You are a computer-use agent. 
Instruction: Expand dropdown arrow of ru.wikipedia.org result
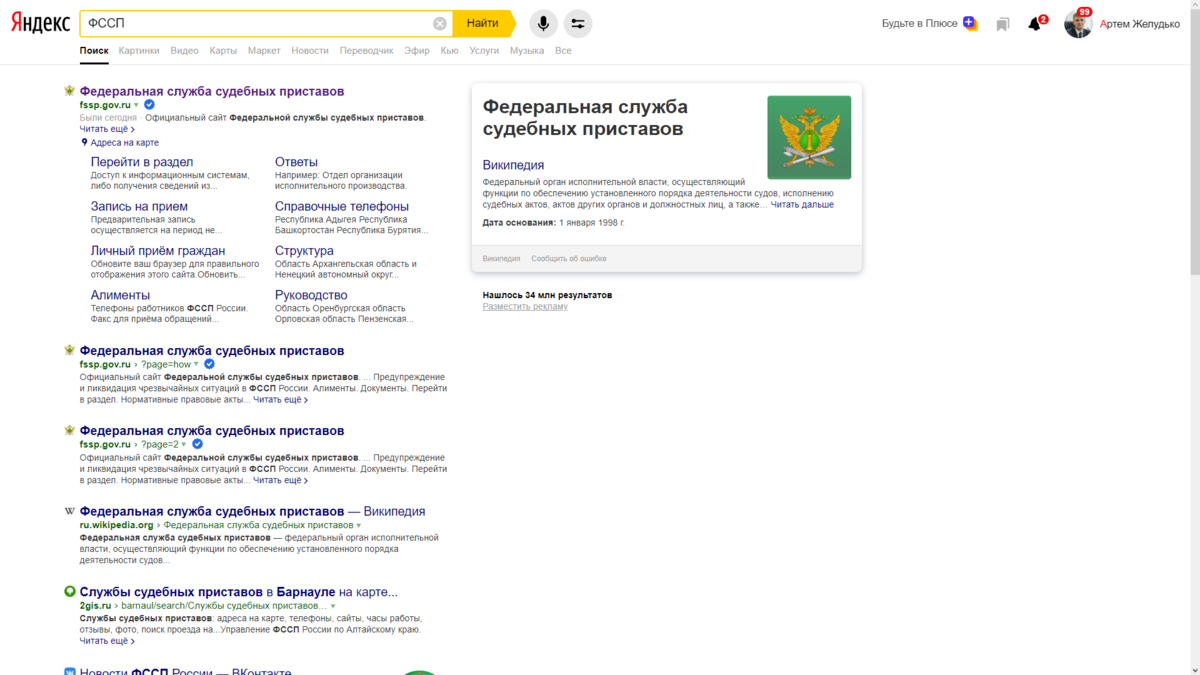click(x=359, y=525)
